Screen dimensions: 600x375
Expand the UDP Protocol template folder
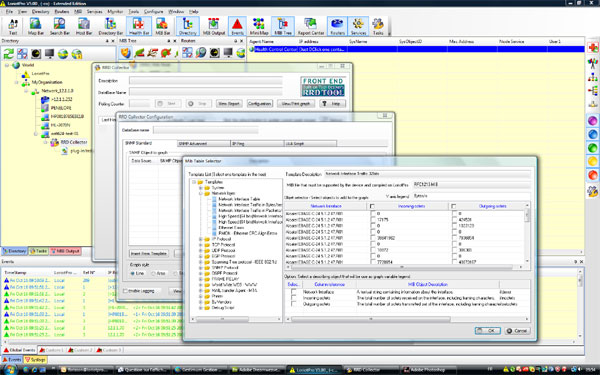click(x=201, y=251)
